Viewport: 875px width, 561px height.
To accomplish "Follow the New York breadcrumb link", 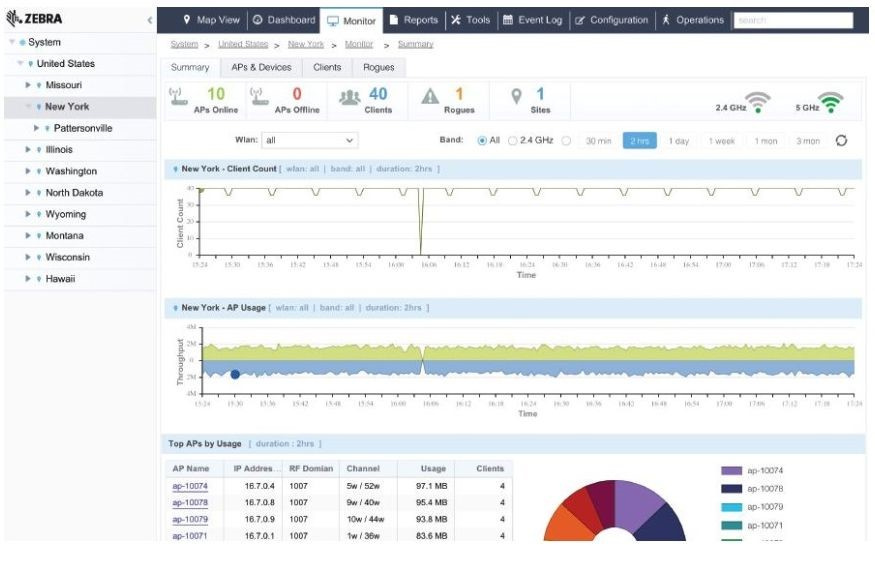I will 306,44.
